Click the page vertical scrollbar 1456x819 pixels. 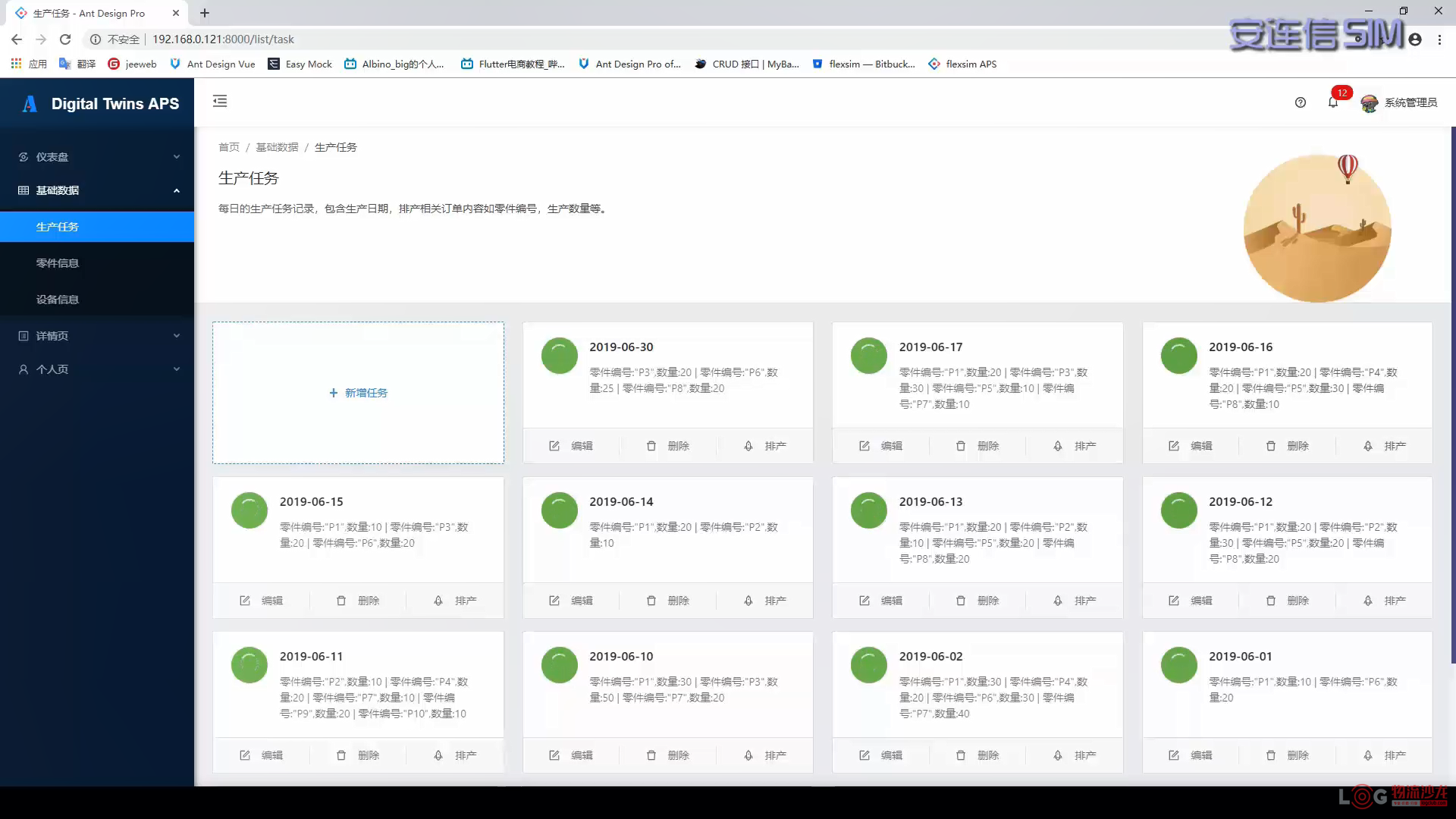1453,394
